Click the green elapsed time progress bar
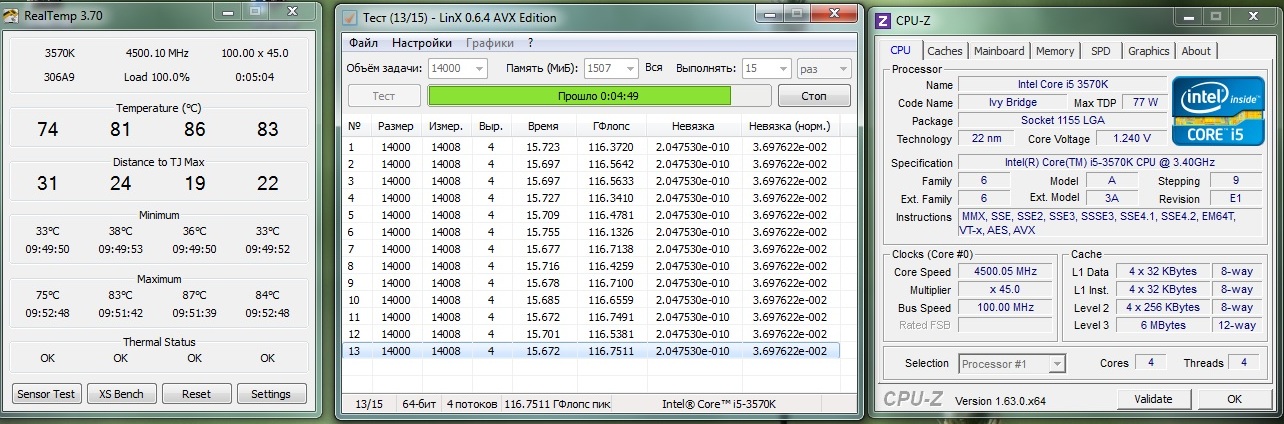Image resolution: width=1284 pixels, height=424 pixels. [x=579, y=96]
